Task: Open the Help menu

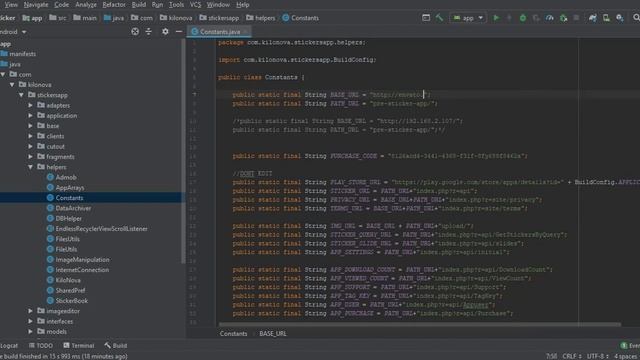Action: click(x=242, y=4)
